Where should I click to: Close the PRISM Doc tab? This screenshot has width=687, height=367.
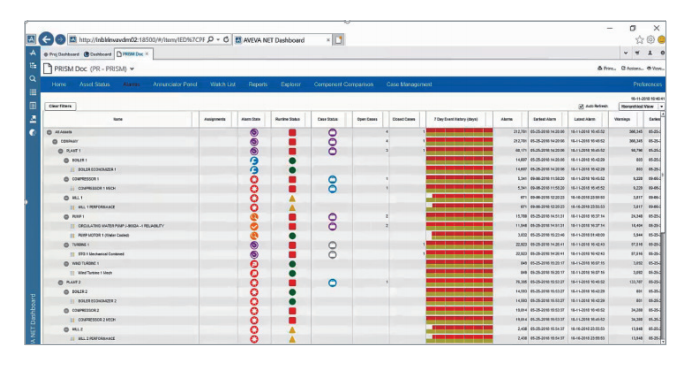click(147, 54)
